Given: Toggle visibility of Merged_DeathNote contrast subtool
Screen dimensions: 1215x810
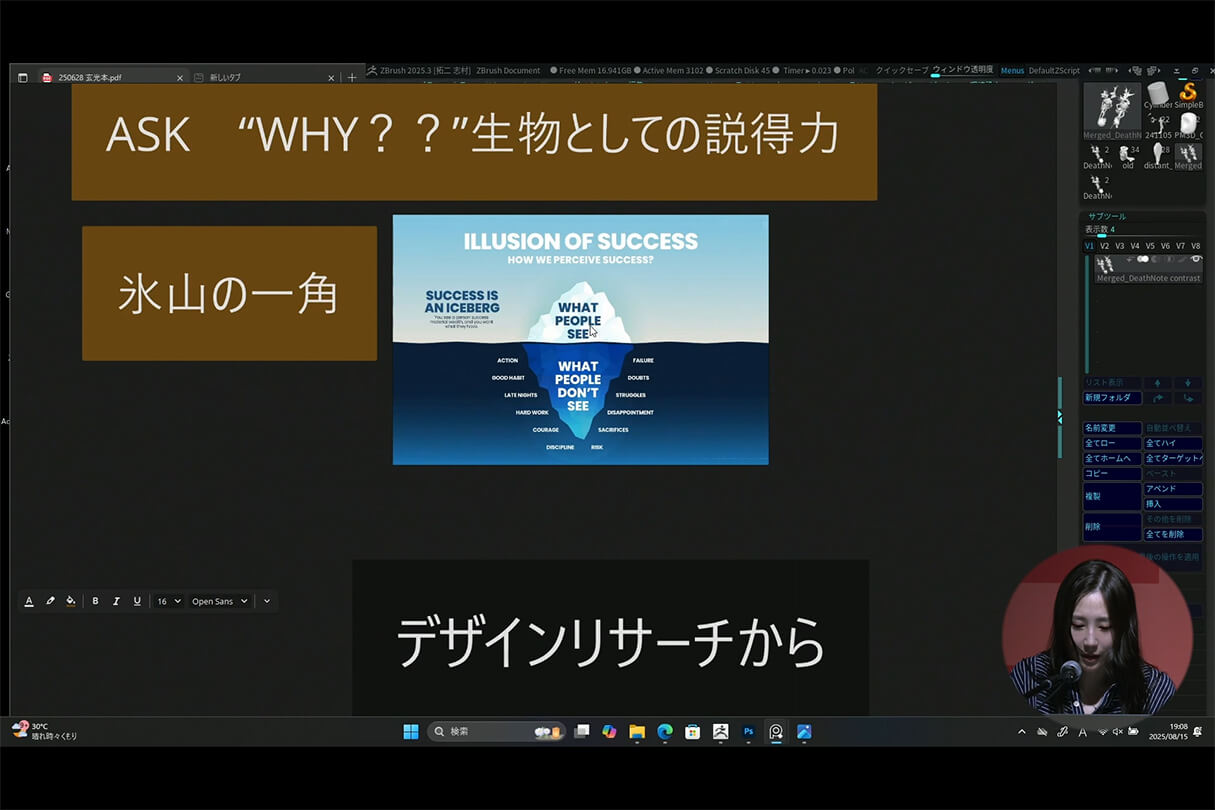Looking at the screenshot, I should 1196,258.
